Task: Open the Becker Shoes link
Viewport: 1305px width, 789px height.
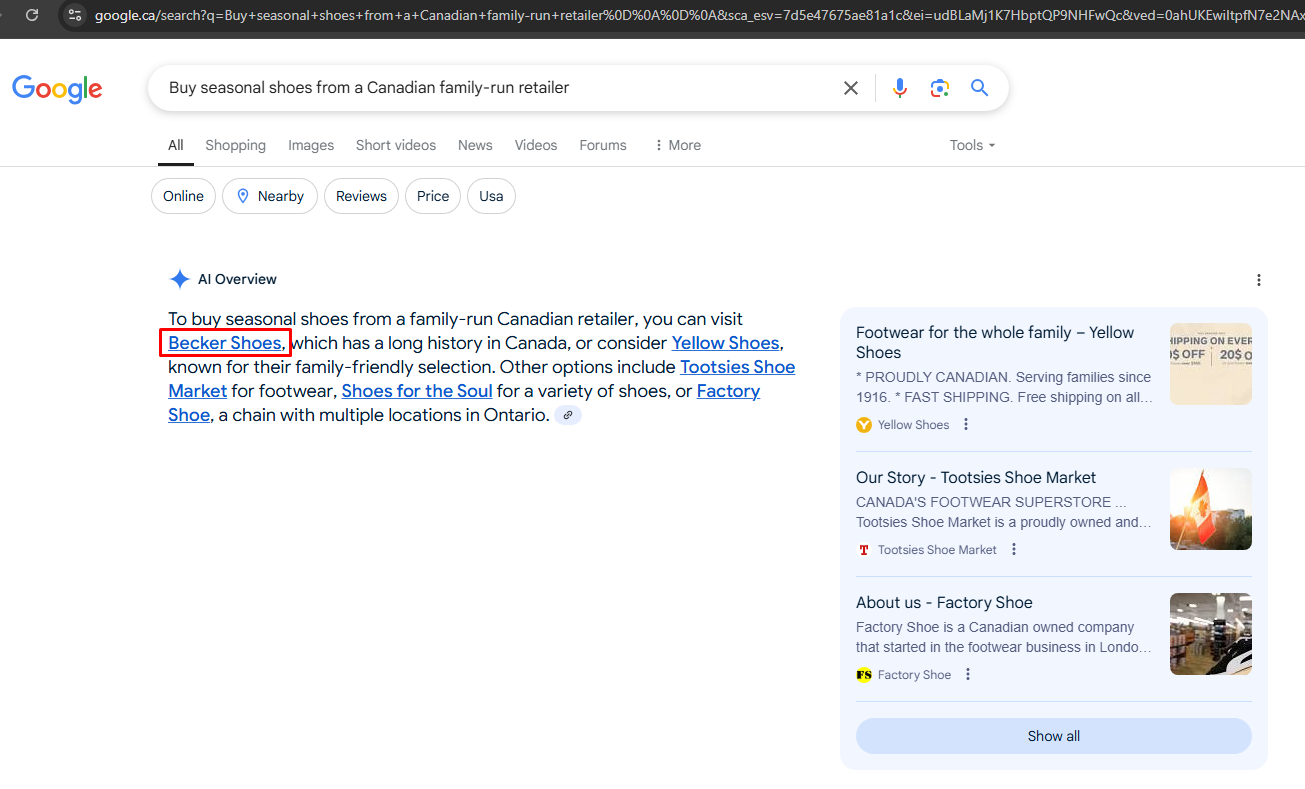Action: [x=225, y=343]
